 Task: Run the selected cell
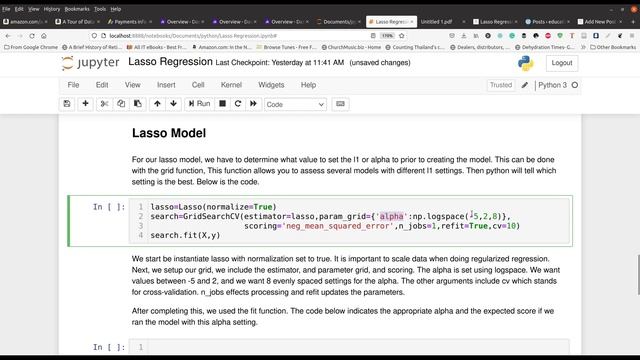click(x=199, y=104)
